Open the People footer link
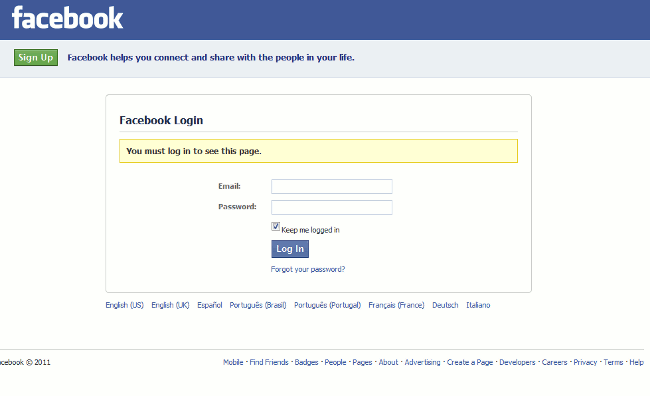 coord(335,362)
